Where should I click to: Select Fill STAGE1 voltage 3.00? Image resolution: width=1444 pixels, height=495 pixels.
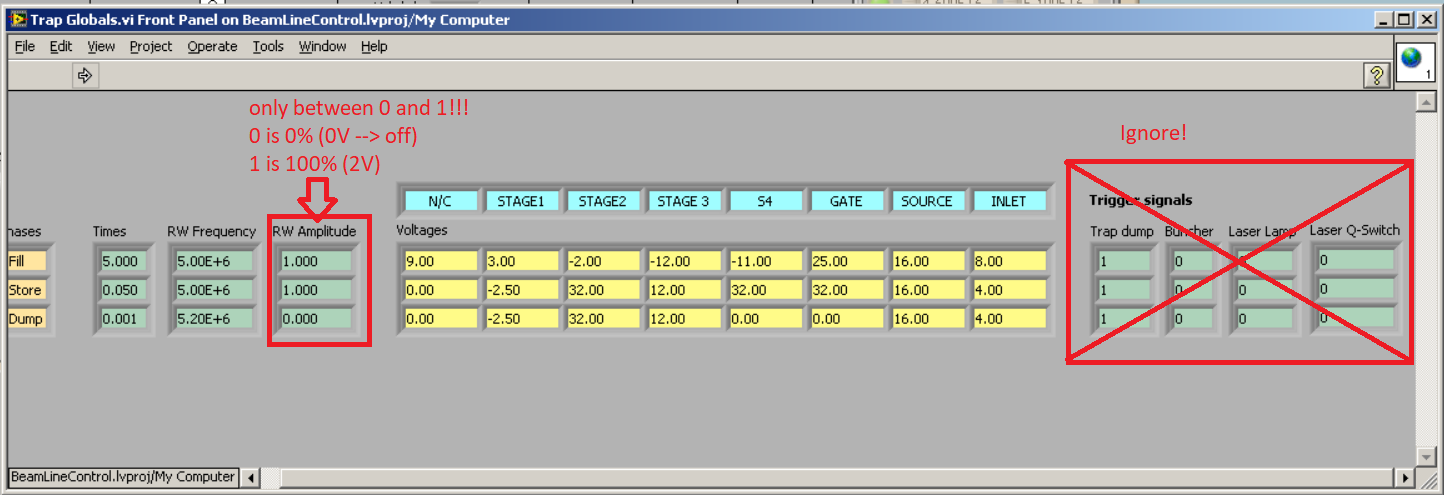click(521, 261)
